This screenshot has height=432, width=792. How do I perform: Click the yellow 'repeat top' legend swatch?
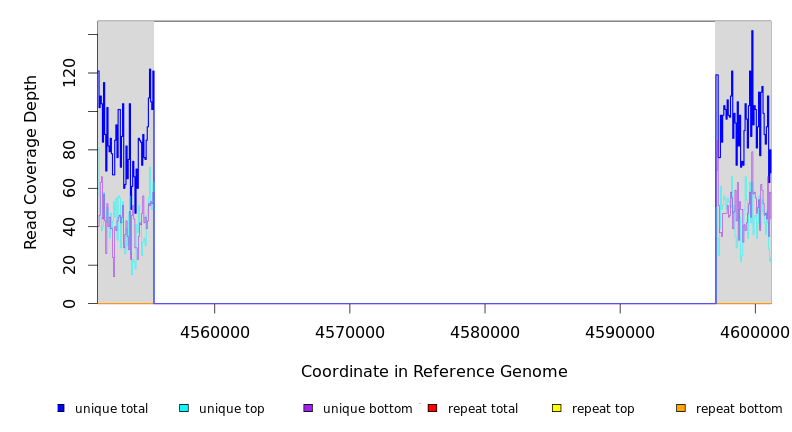pos(557,408)
